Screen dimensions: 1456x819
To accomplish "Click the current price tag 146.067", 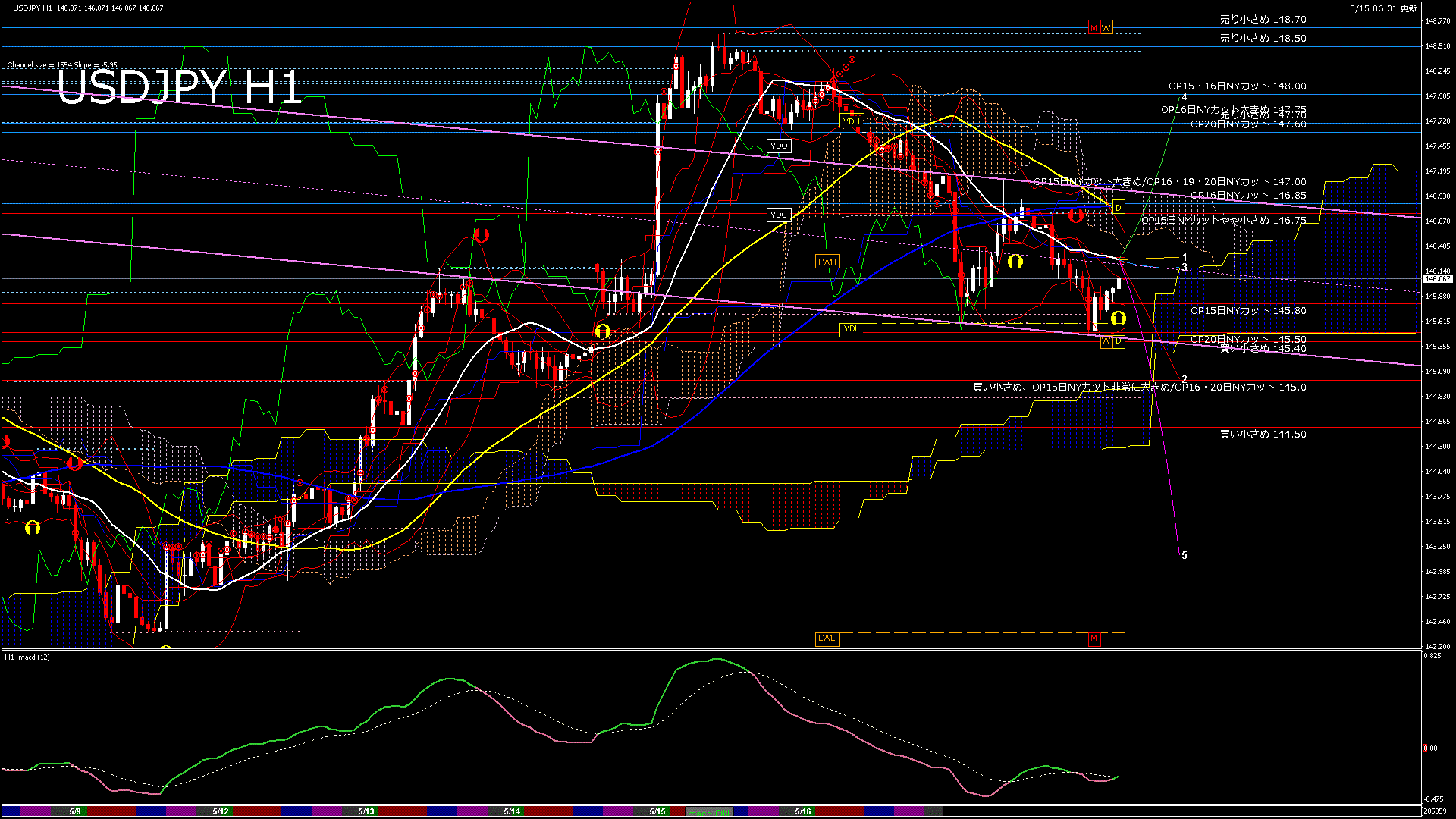I will pyautogui.click(x=1437, y=279).
